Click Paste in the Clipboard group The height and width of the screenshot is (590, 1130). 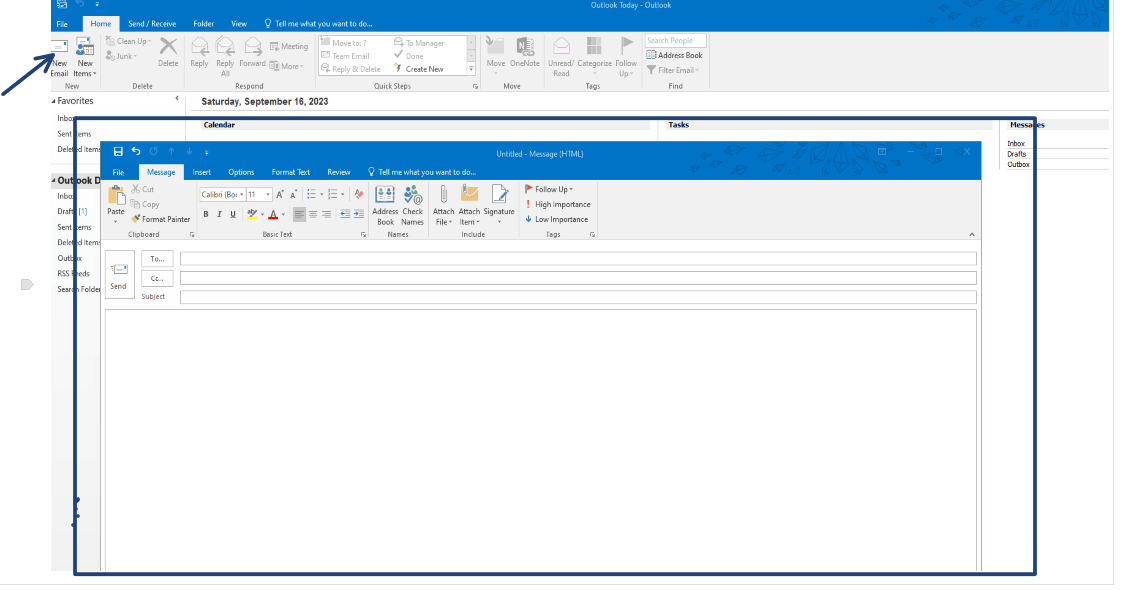[115, 204]
